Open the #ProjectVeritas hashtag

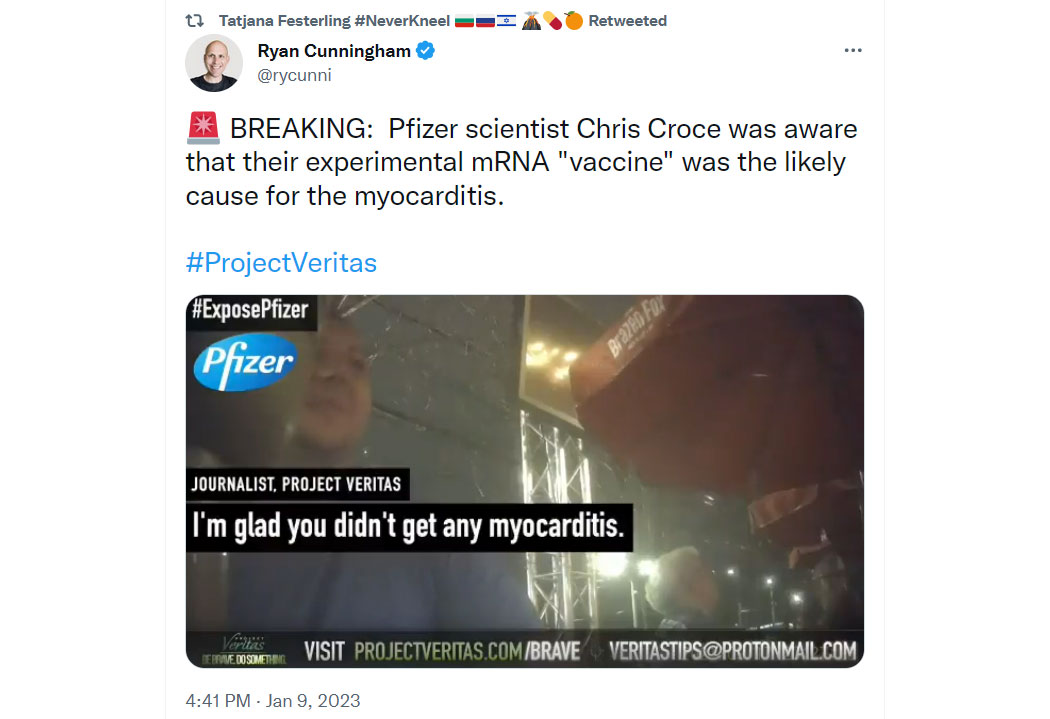[x=281, y=262]
